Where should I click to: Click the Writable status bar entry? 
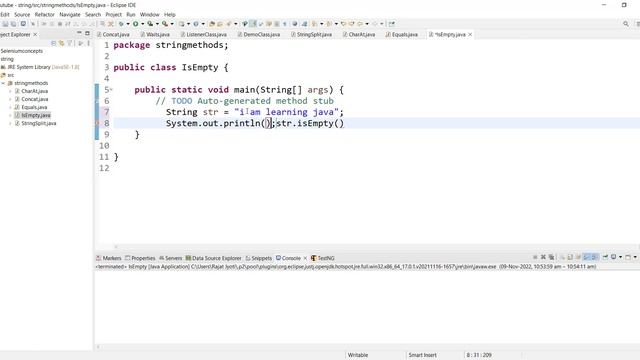point(358,355)
